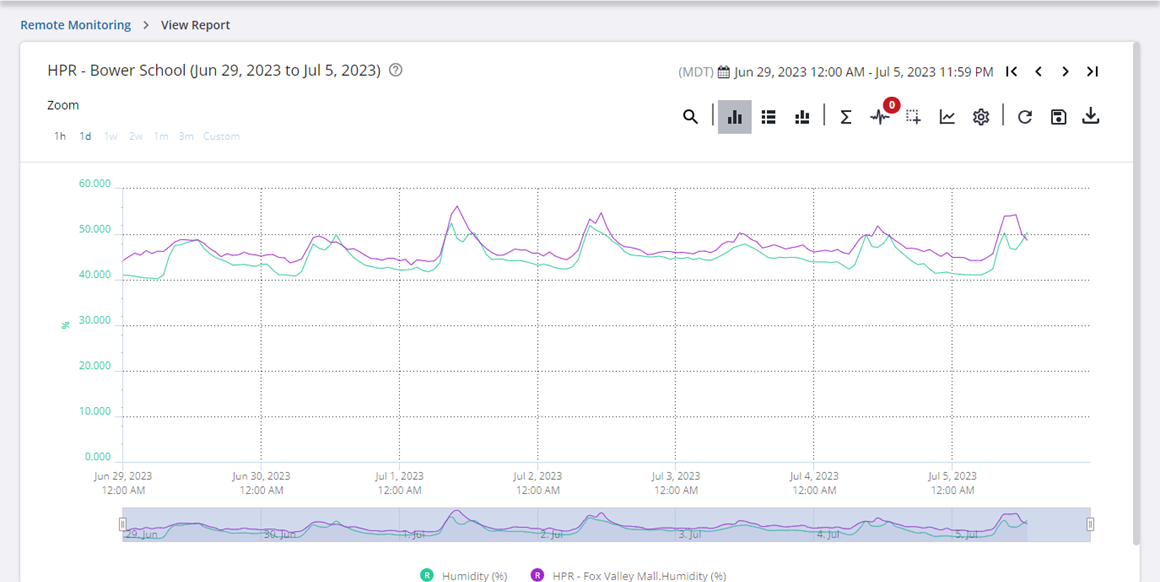Select the 1h zoom option
Screen dimensions: 1160x582
pyautogui.click(x=60, y=136)
